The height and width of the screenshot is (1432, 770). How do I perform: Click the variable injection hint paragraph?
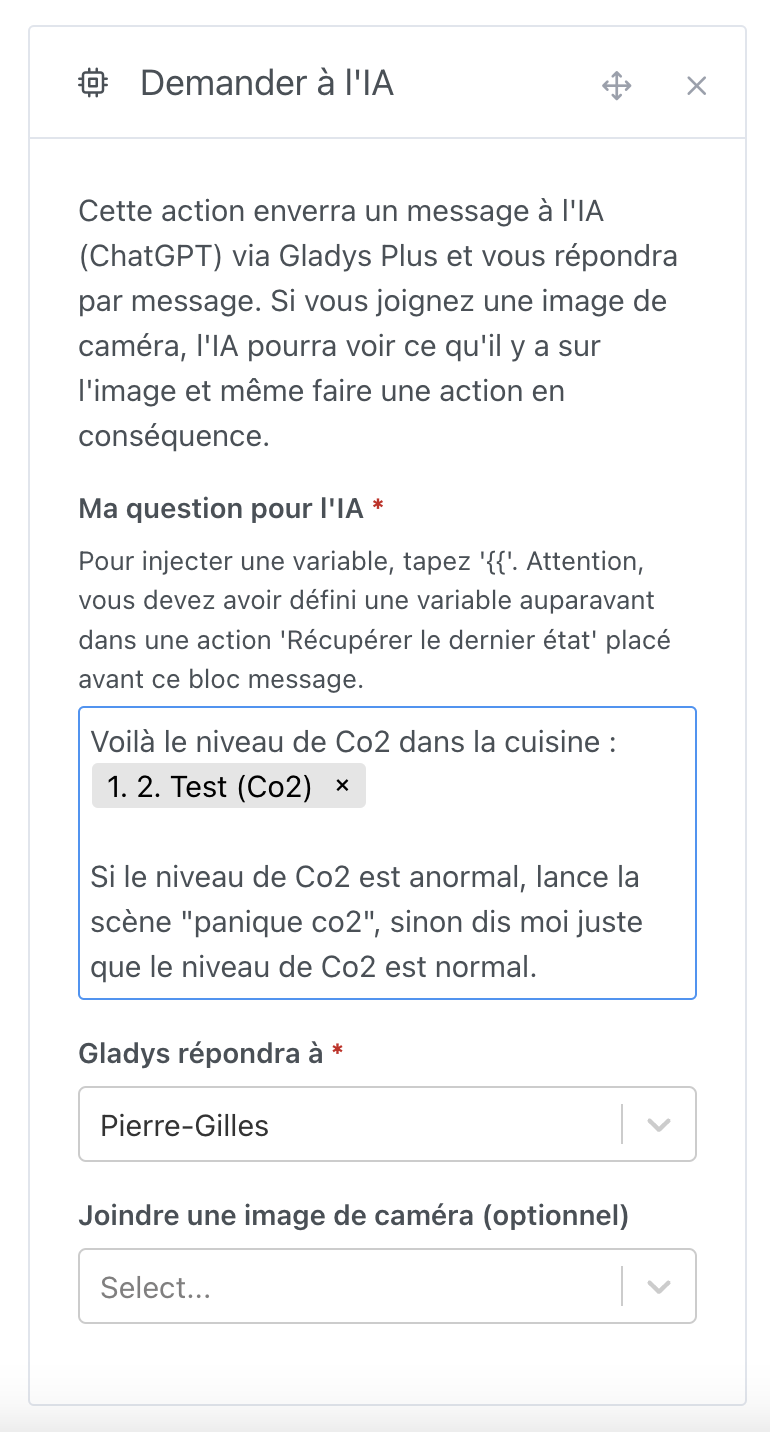380,620
